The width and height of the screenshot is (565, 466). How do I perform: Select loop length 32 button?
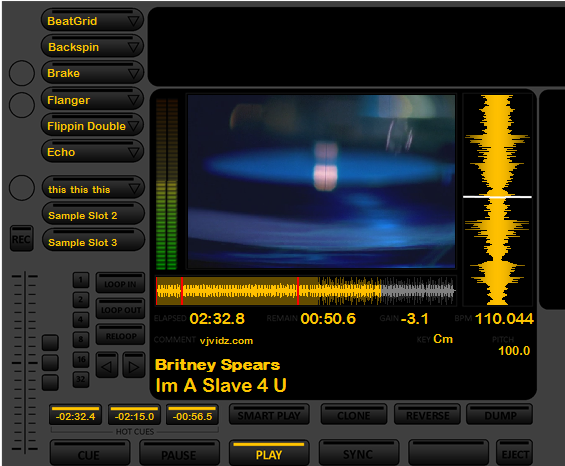click(x=81, y=379)
